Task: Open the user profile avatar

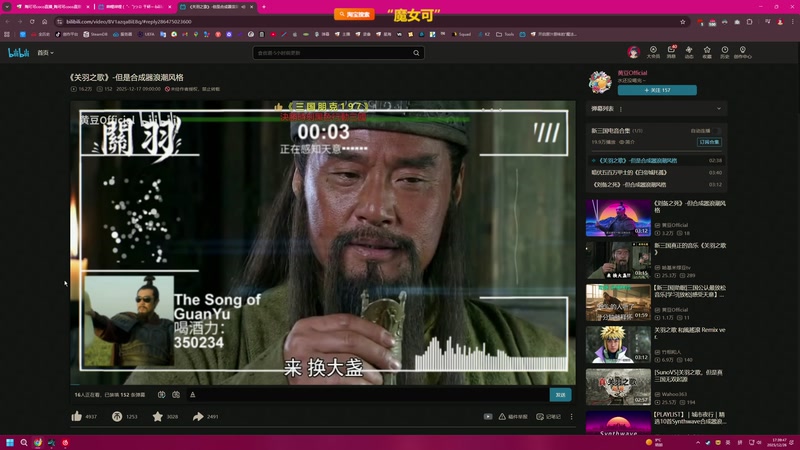Action: pos(634,52)
